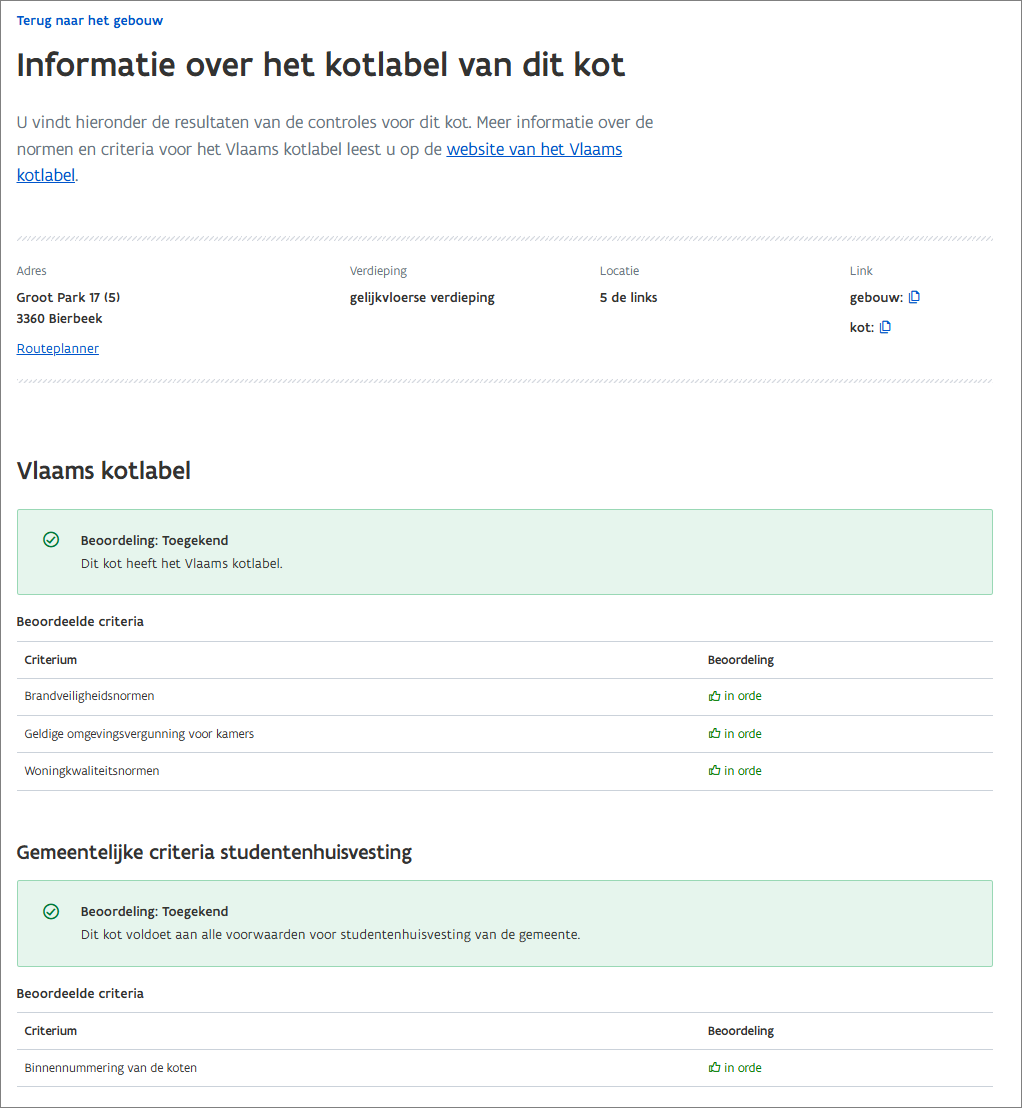Click the thumbs-up icon for Brandveiligheidsnormen

(714, 696)
